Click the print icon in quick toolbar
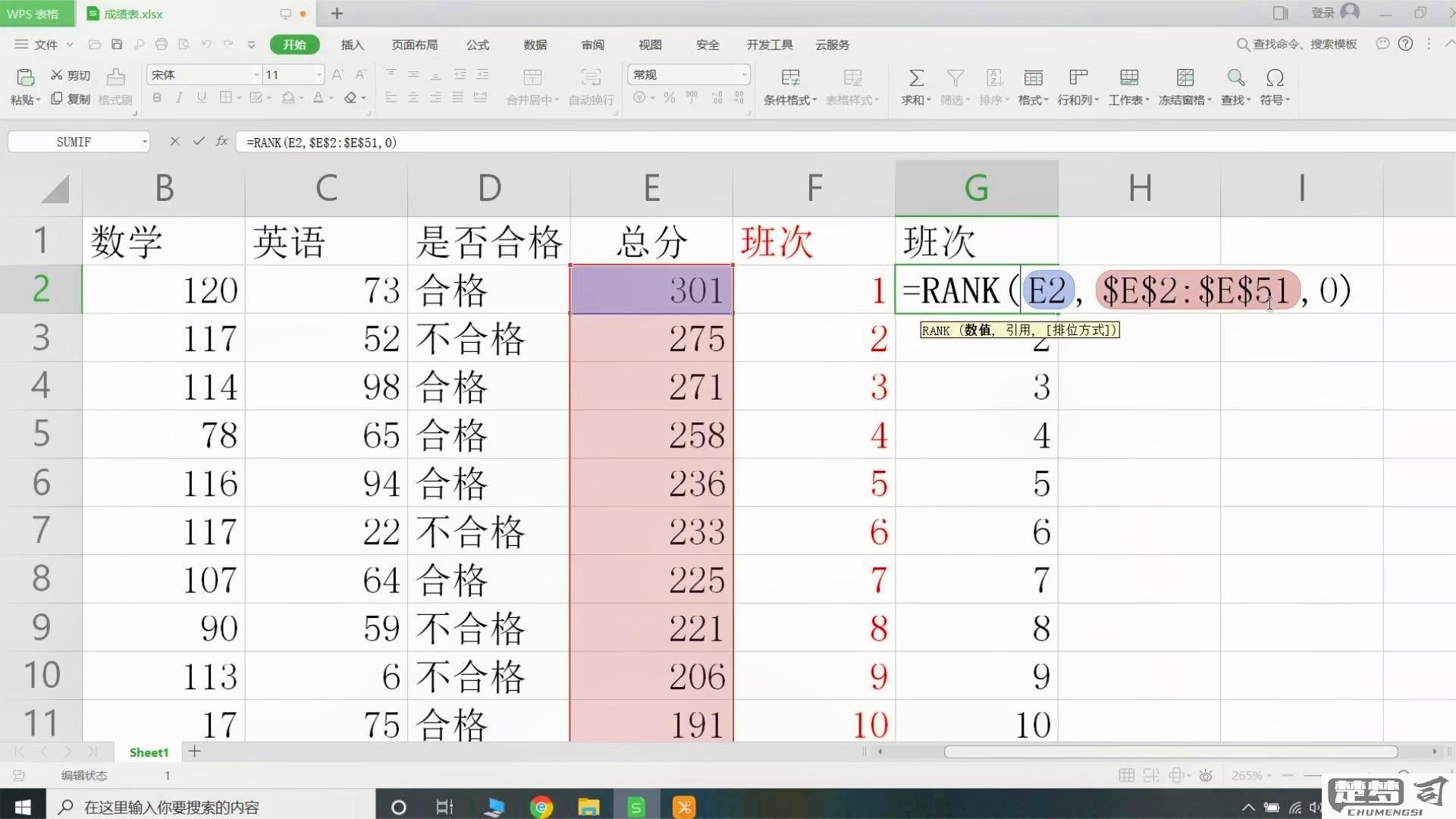Viewport: 1456px width, 819px height. click(x=161, y=45)
